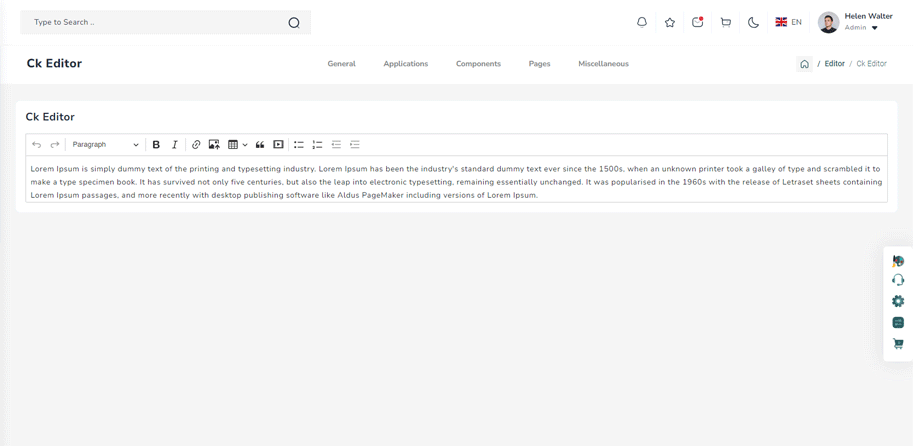The image size is (913, 446).
Task: Toggle block quote formatting
Action: [x=260, y=144]
